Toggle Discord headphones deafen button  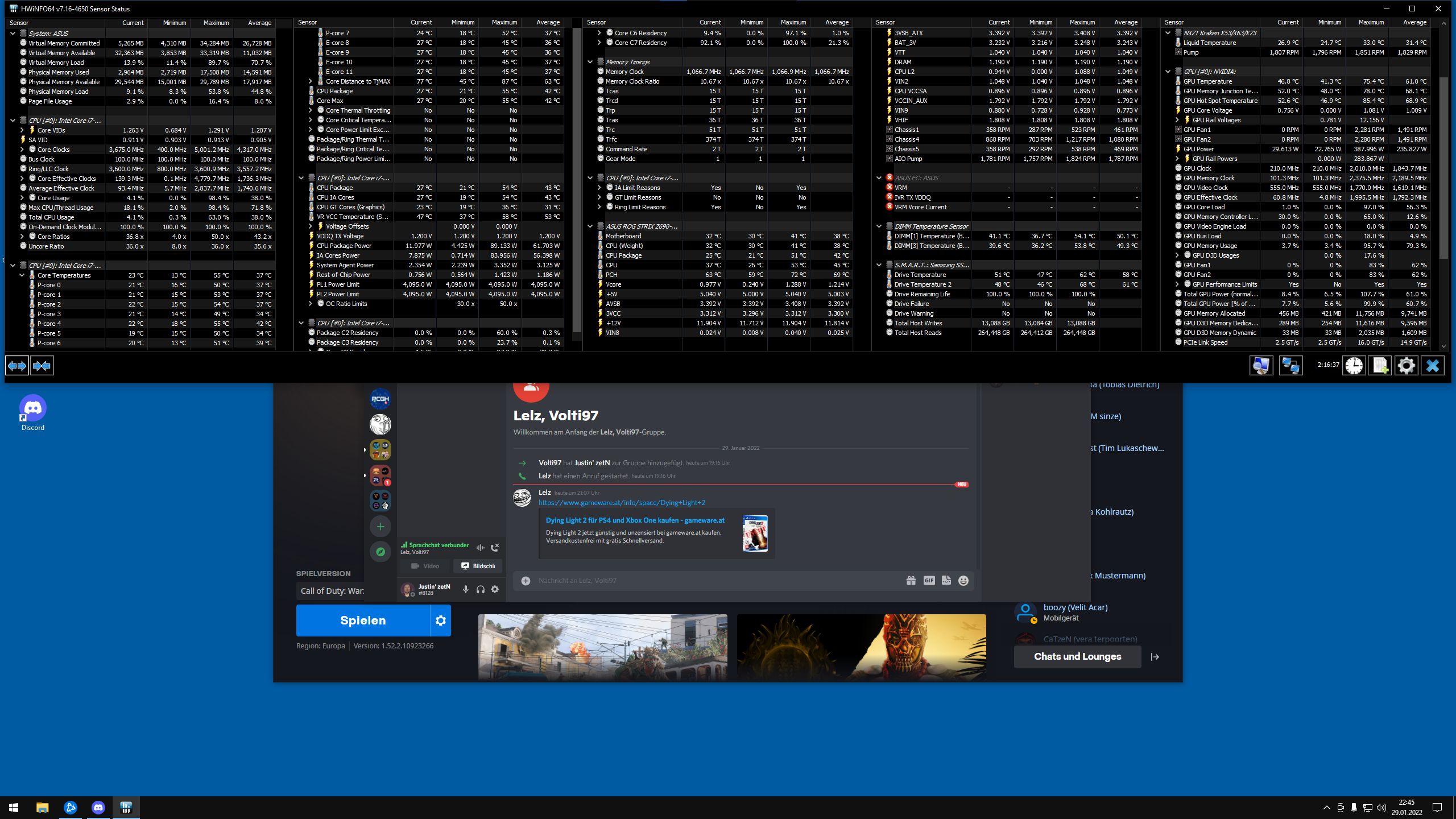point(480,590)
